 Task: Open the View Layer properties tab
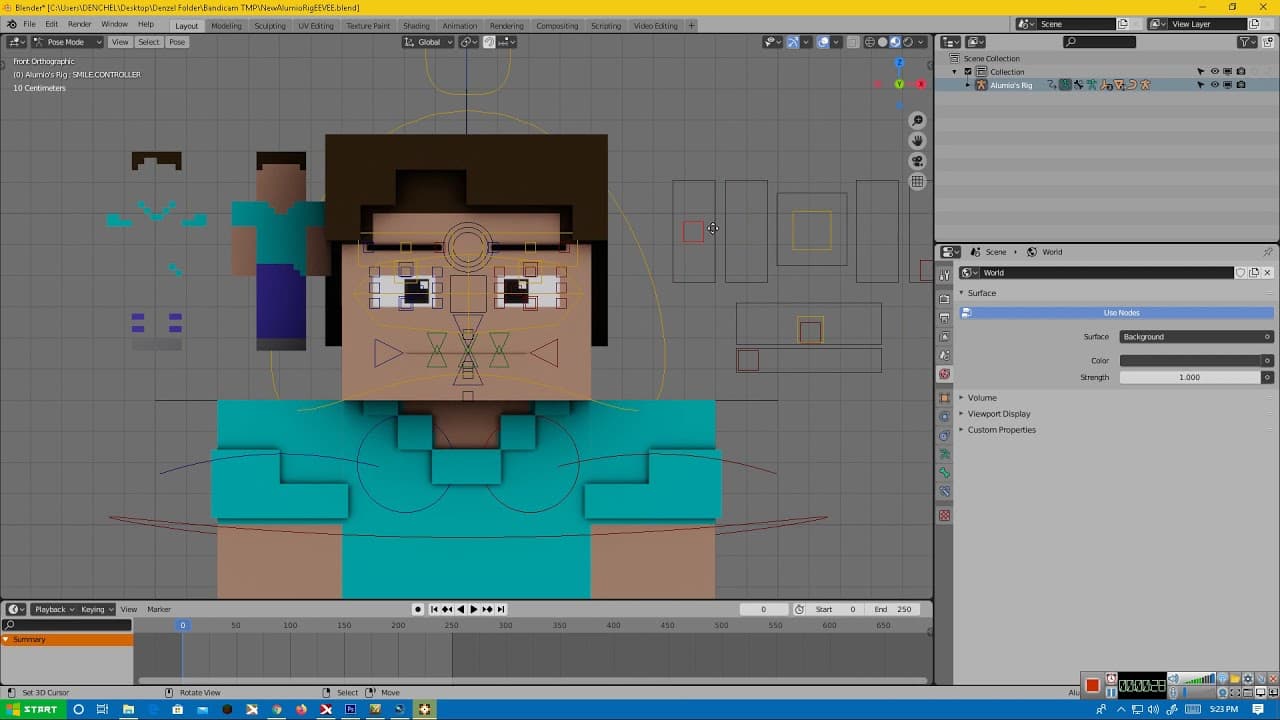tap(945, 337)
